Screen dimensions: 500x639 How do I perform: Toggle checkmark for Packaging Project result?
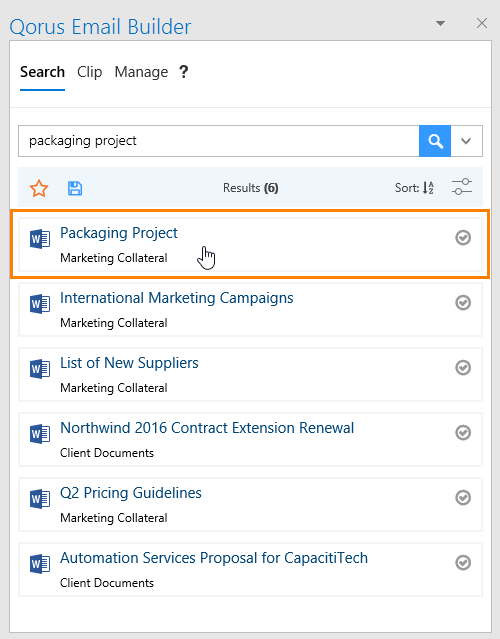463,238
